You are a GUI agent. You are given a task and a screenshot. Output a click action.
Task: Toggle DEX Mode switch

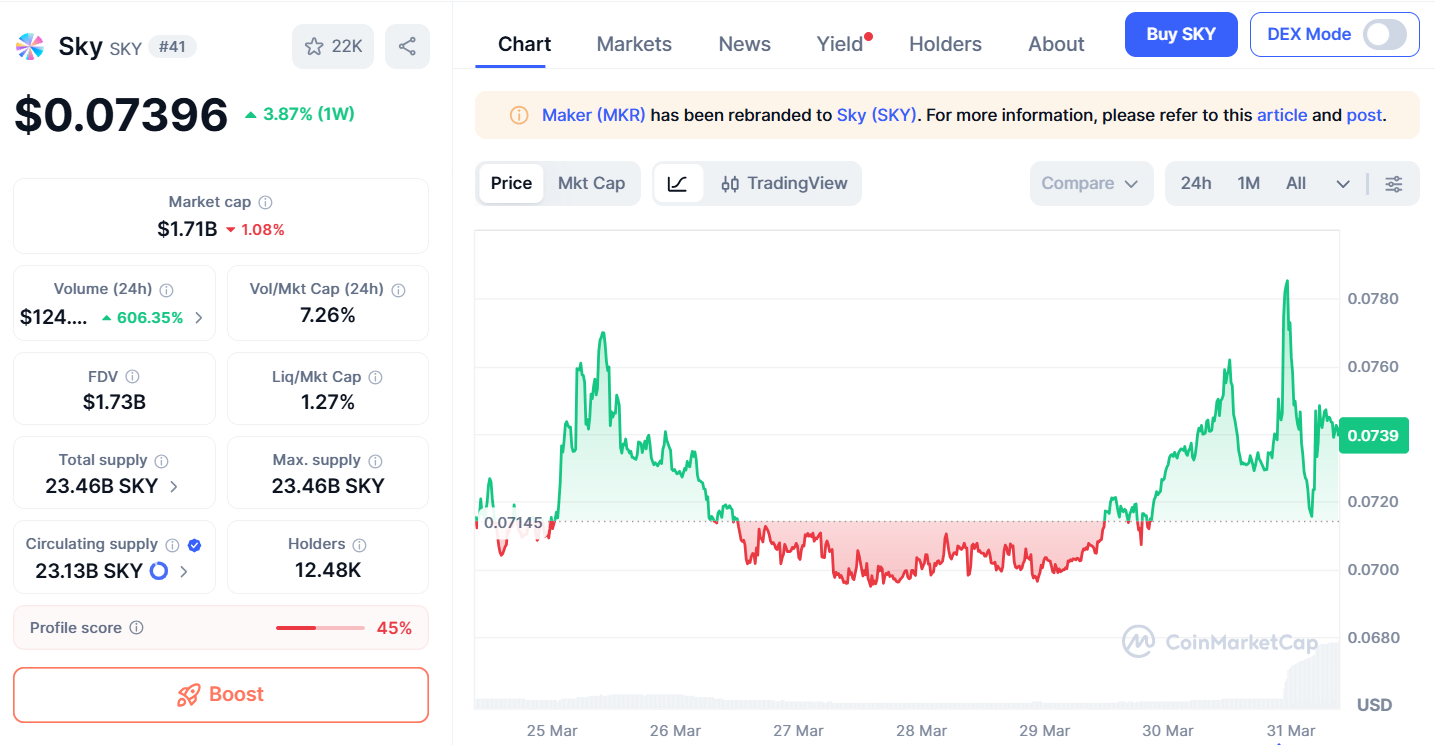tap(1385, 34)
